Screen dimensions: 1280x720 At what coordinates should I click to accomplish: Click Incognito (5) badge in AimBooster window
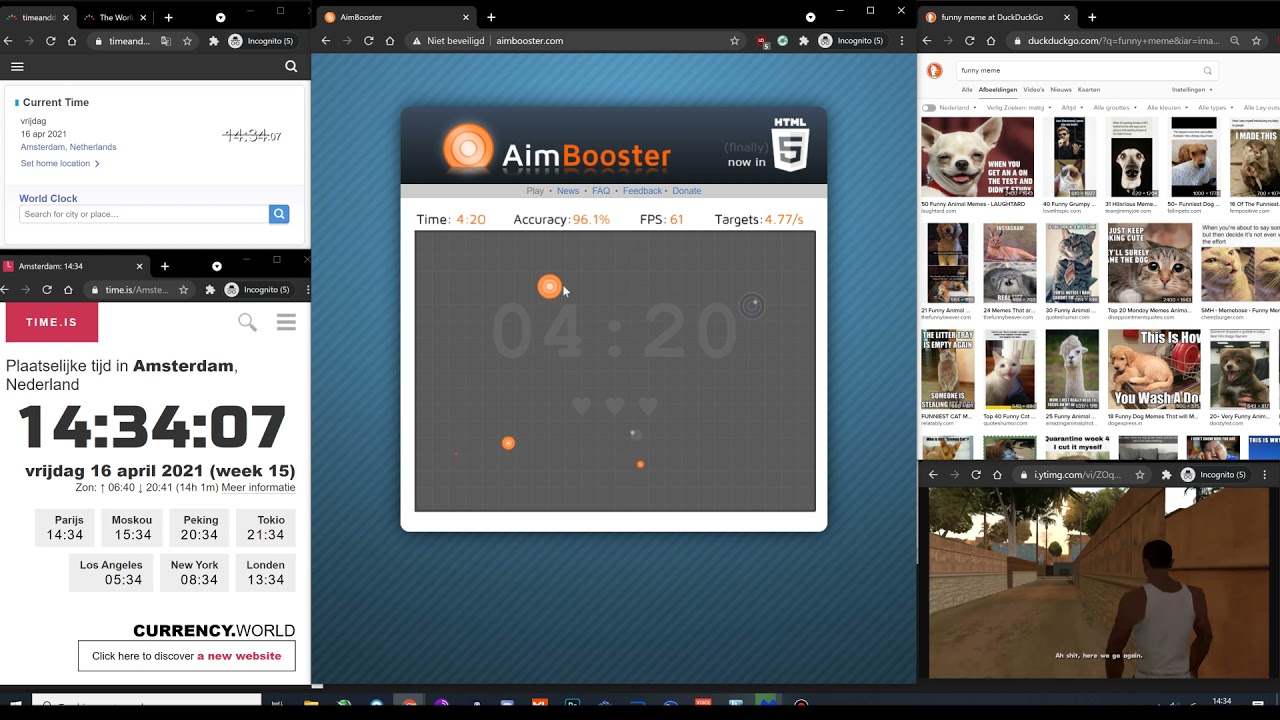pyautogui.click(x=851, y=41)
